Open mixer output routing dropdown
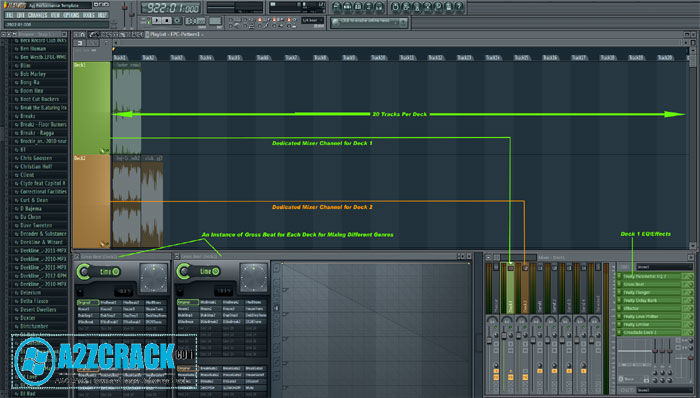700x398 pixels. 664,390
